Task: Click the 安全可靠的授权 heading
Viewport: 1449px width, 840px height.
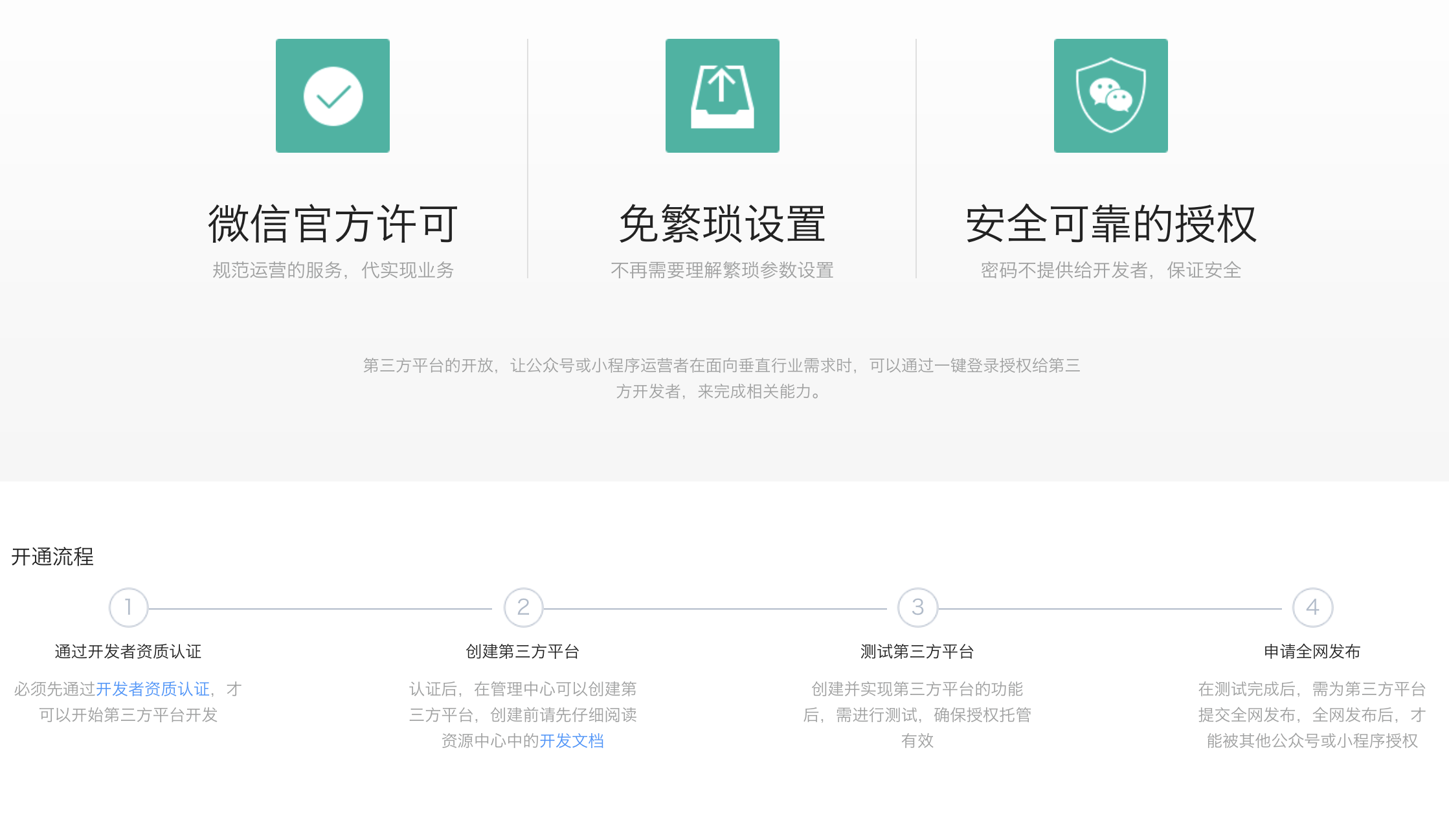Action: click(1110, 224)
